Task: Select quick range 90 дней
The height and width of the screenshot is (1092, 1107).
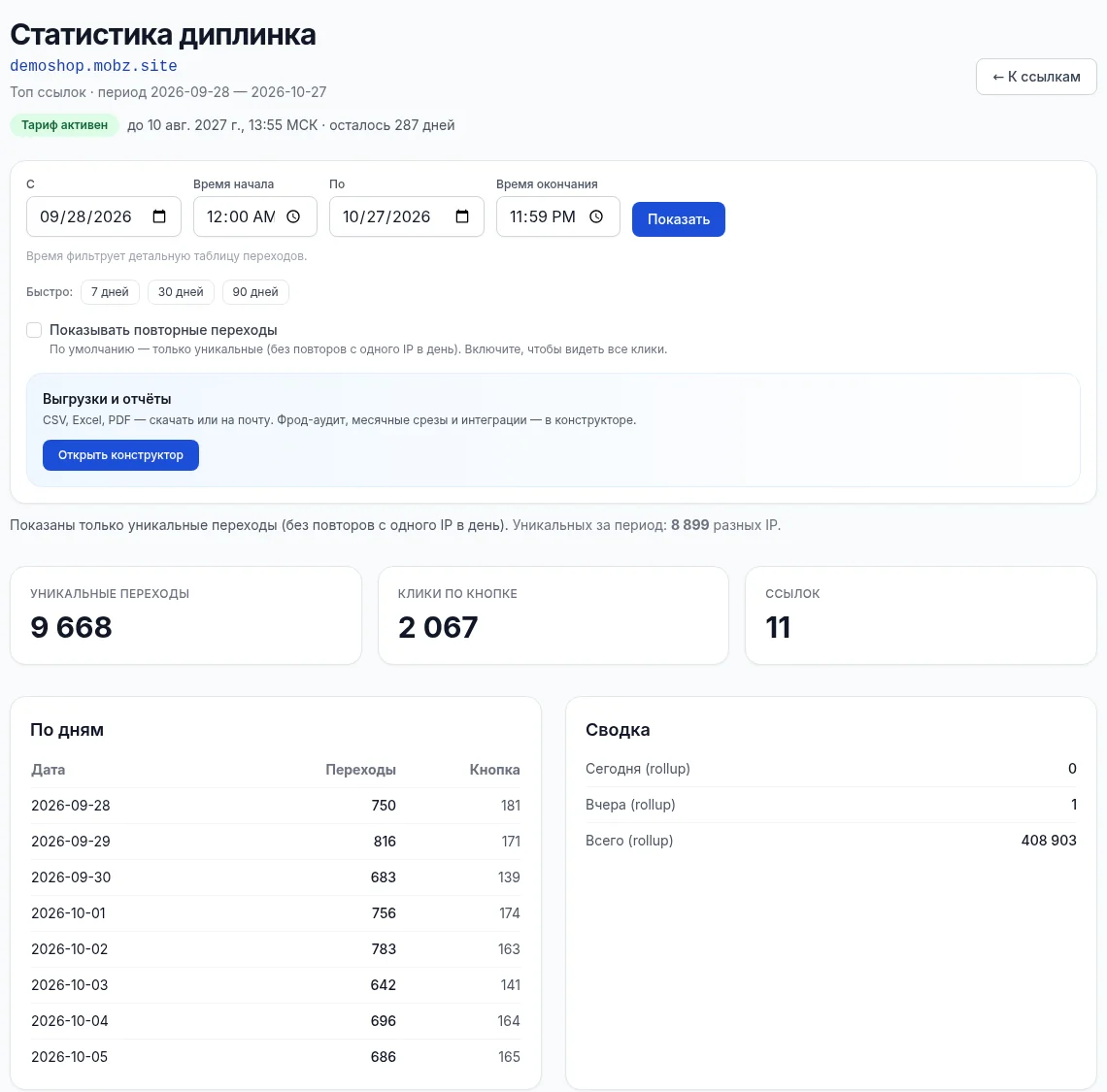Action: click(255, 292)
